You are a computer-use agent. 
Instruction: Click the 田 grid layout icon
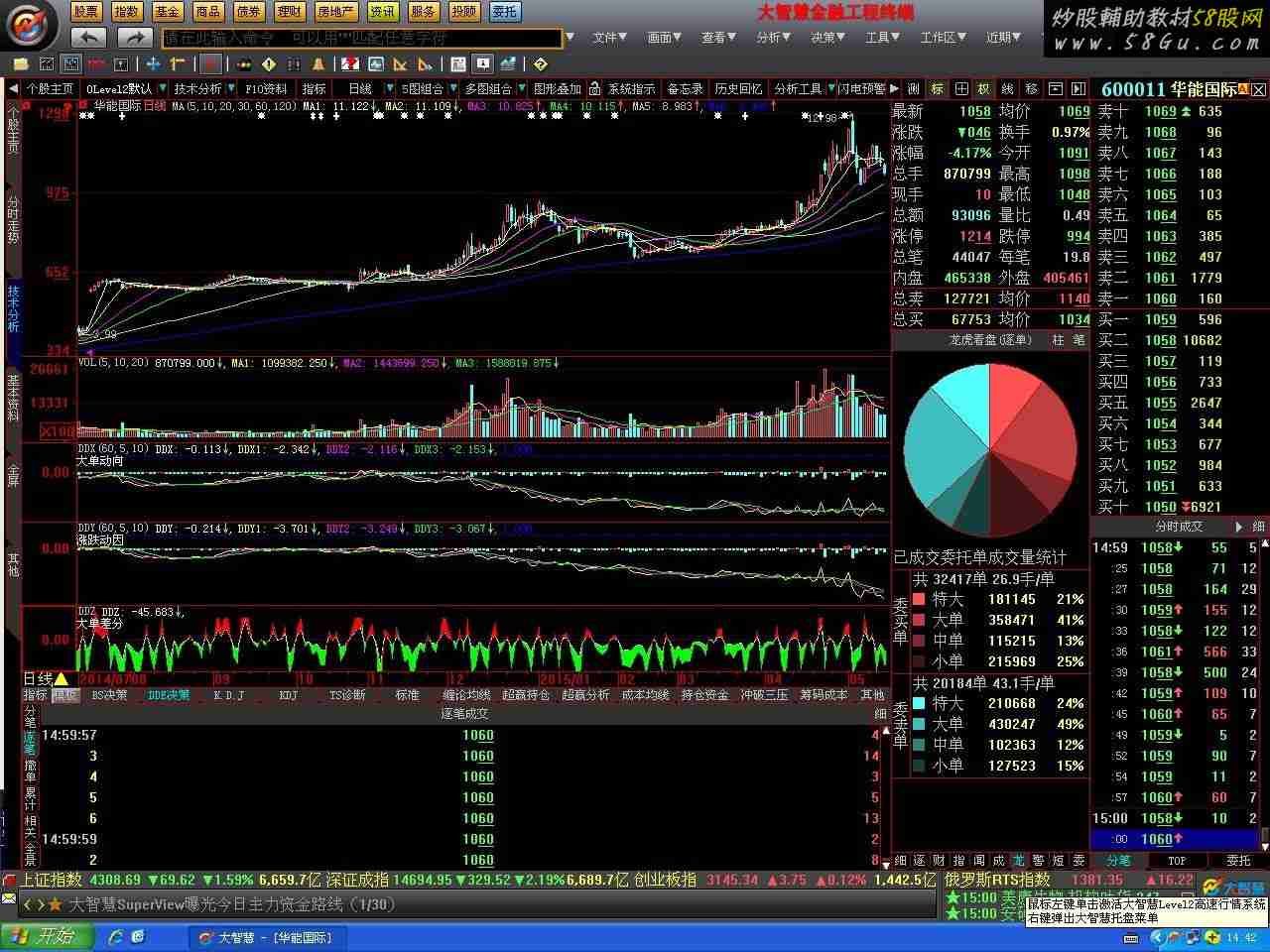960,88
